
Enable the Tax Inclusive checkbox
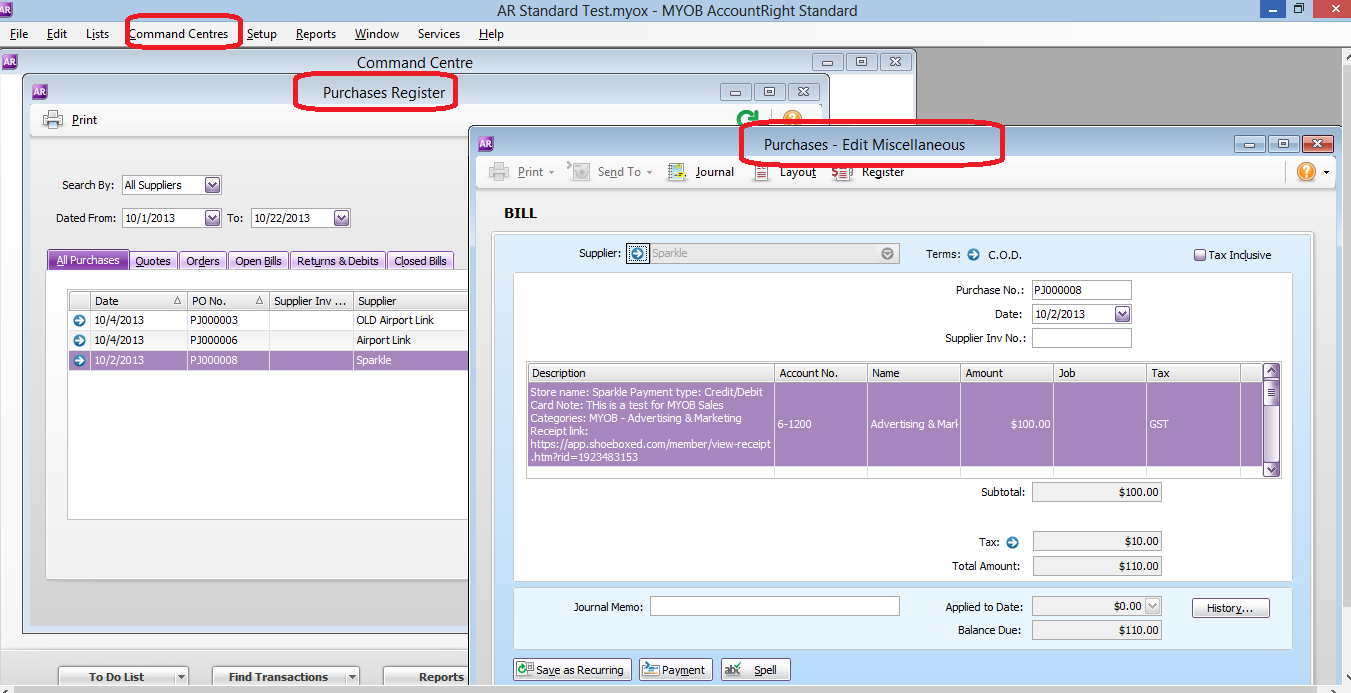(x=1200, y=255)
